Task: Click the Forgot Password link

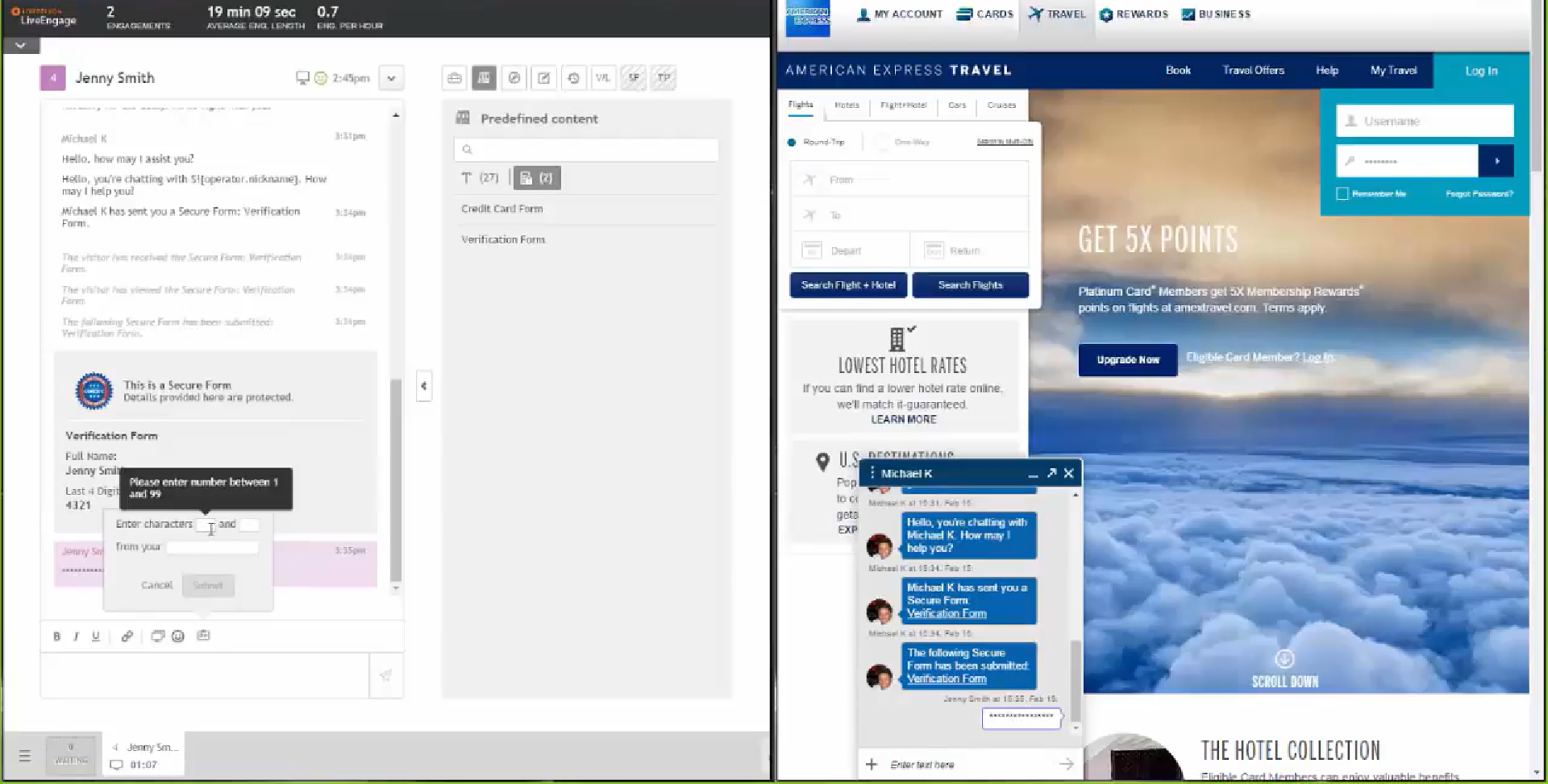Action: (x=1479, y=194)
